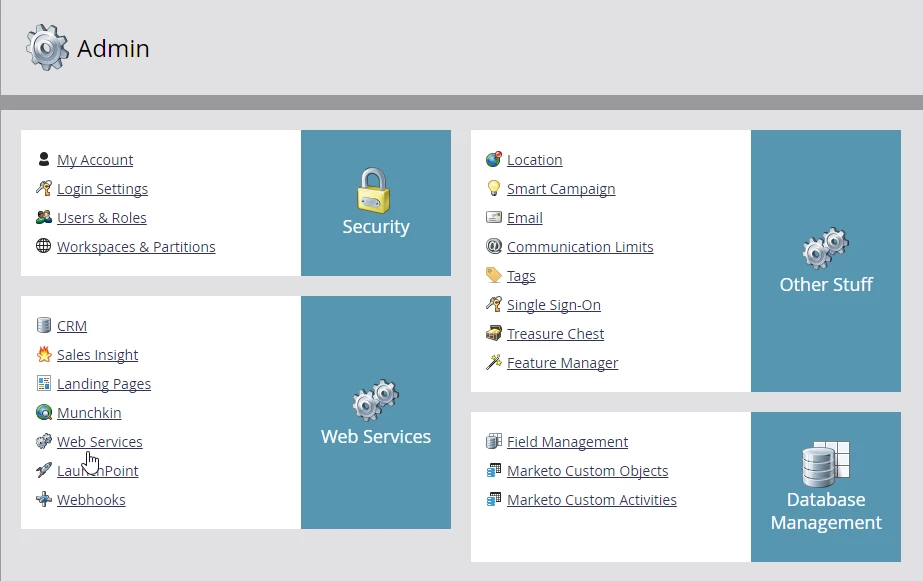
Task: Open the Email admin link
Action: point(524,218)
